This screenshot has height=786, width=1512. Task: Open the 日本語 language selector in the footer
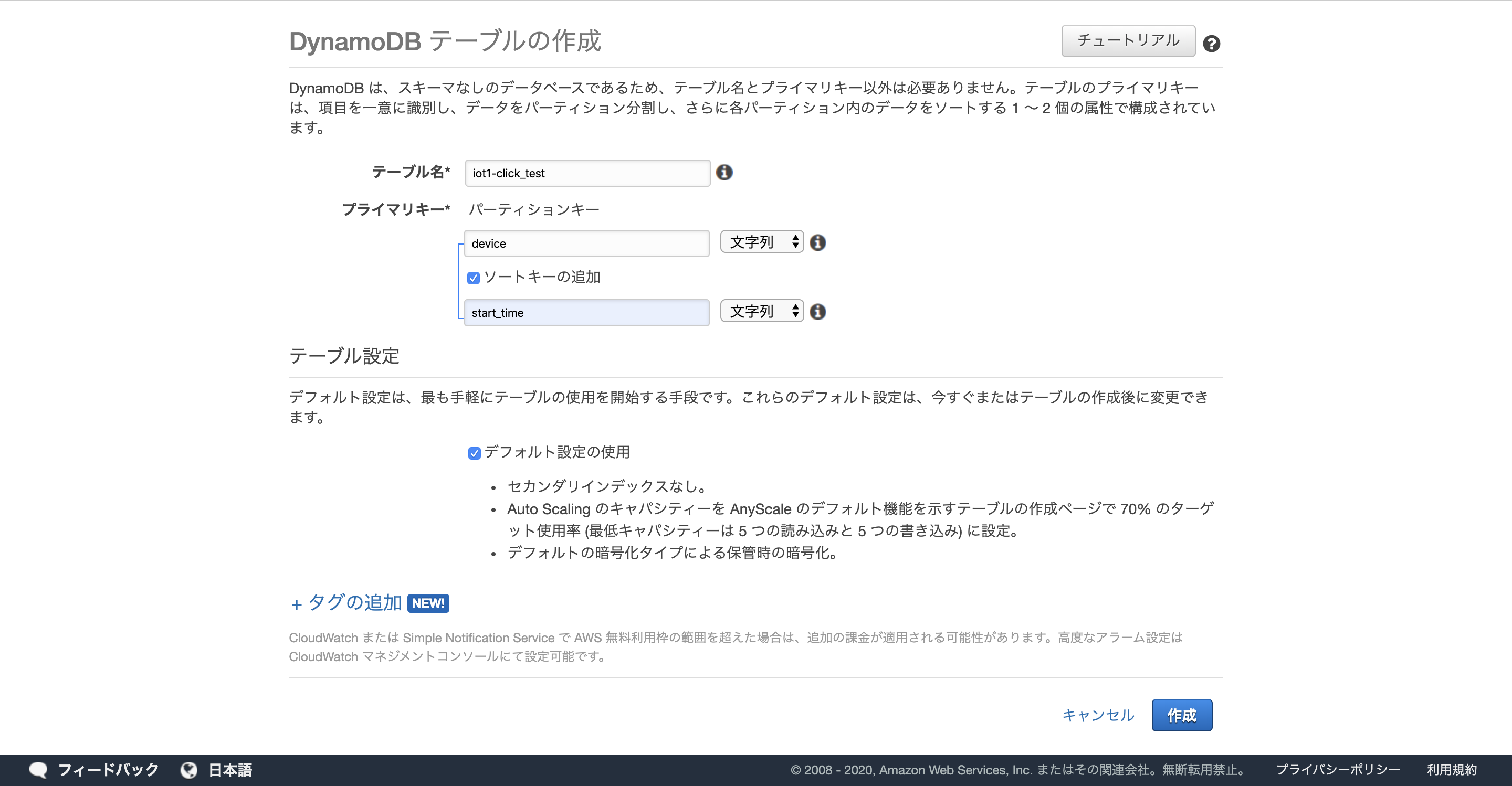pos(230,770)
